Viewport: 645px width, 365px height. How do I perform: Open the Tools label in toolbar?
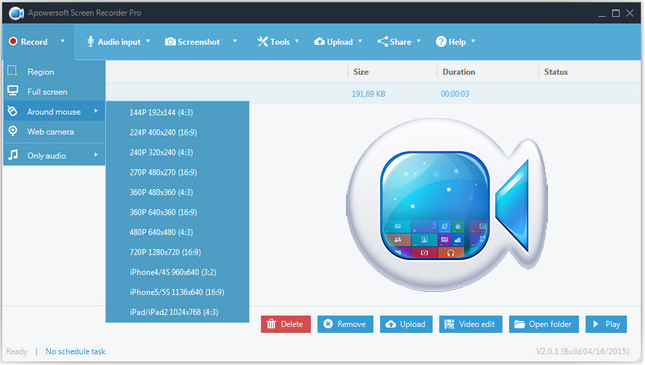pyautogui.click(x=280, y=42)
